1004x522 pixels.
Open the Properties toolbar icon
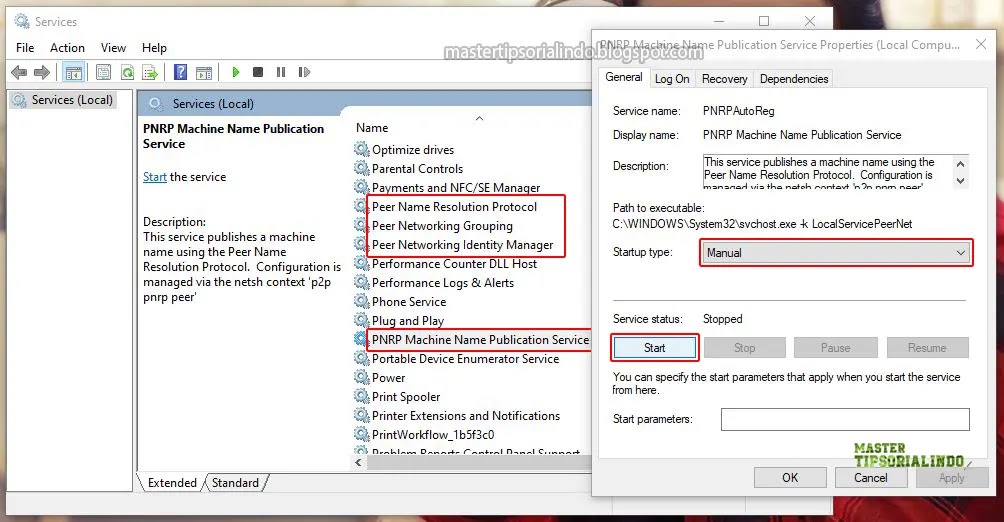click(103, 72)
